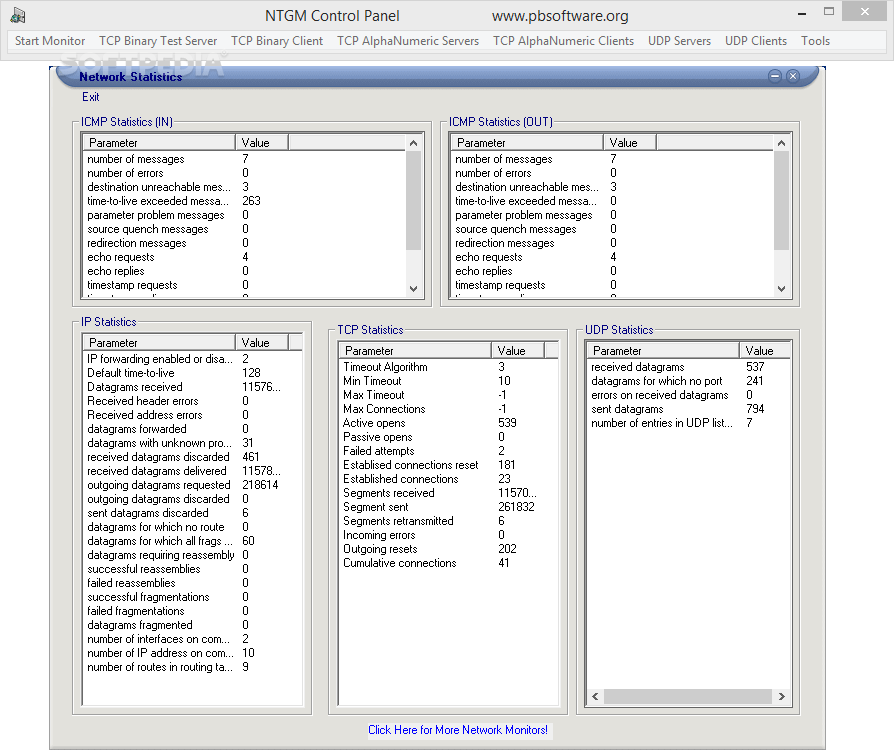Open the UDP Clients menu

756,40
